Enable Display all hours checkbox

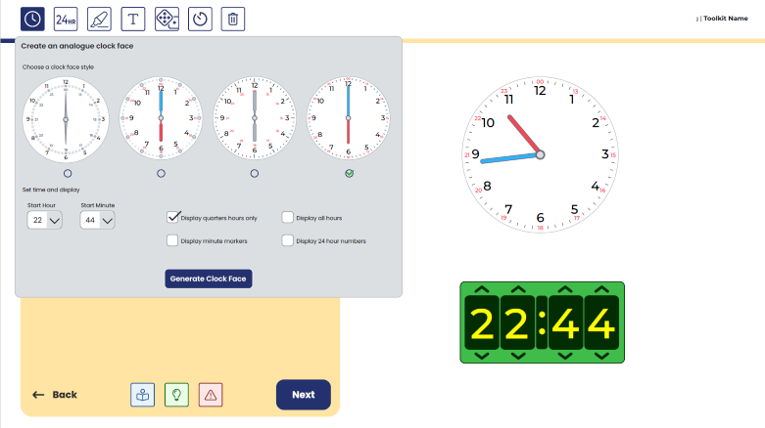pyautogui.click(x=287, y=217)
